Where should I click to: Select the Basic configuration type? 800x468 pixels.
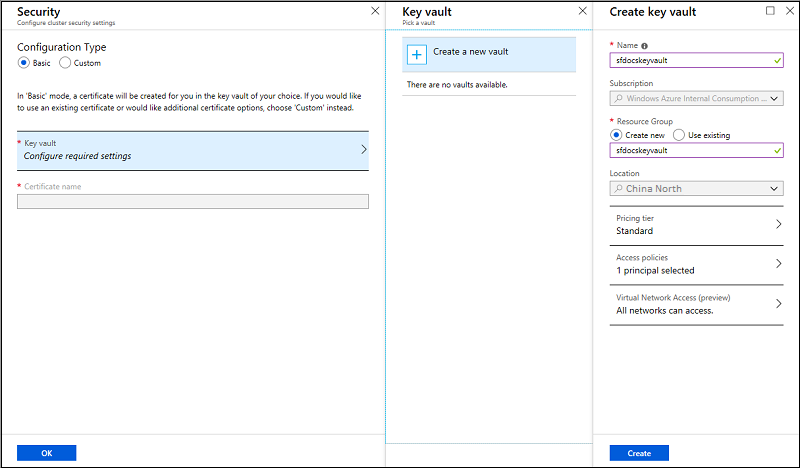pos(25,63)
